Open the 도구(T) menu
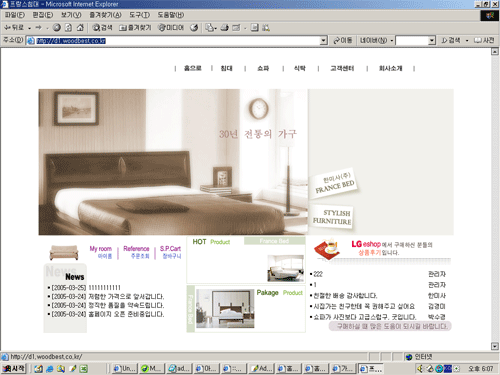This screenshot has width=500, height=375. click(x=140, y=15)
